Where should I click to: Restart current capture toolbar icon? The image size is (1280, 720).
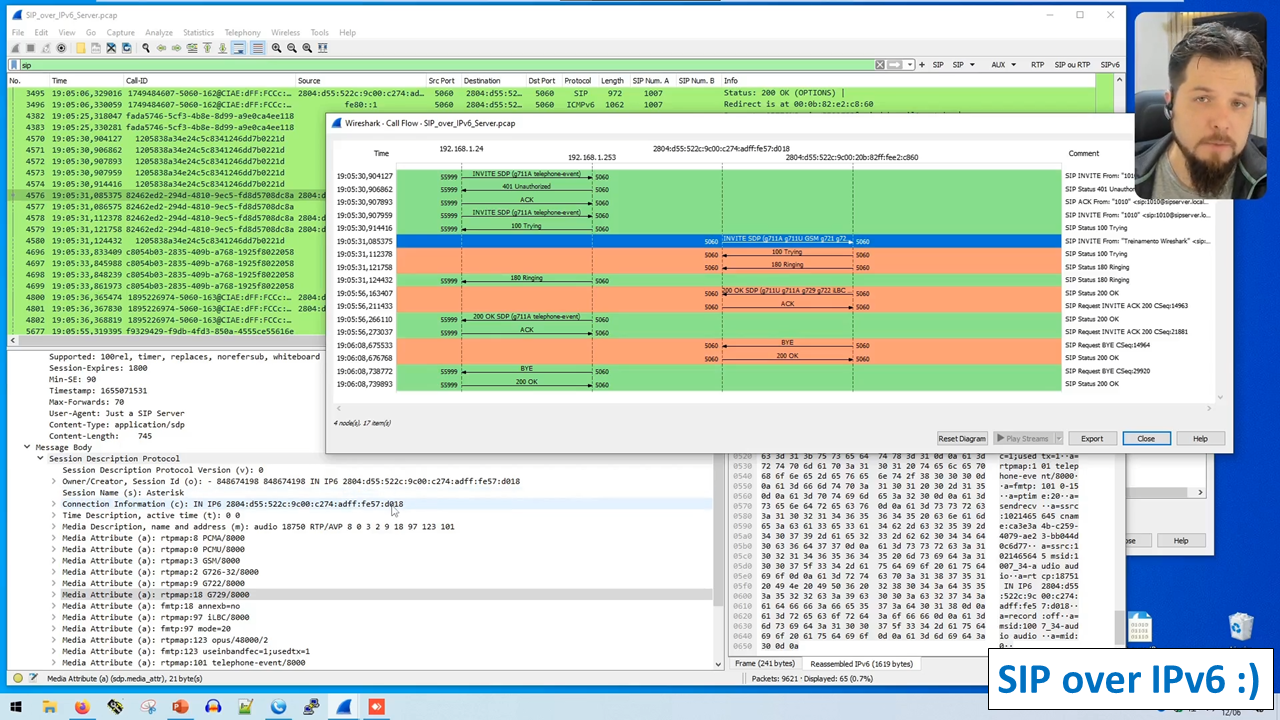46,48
